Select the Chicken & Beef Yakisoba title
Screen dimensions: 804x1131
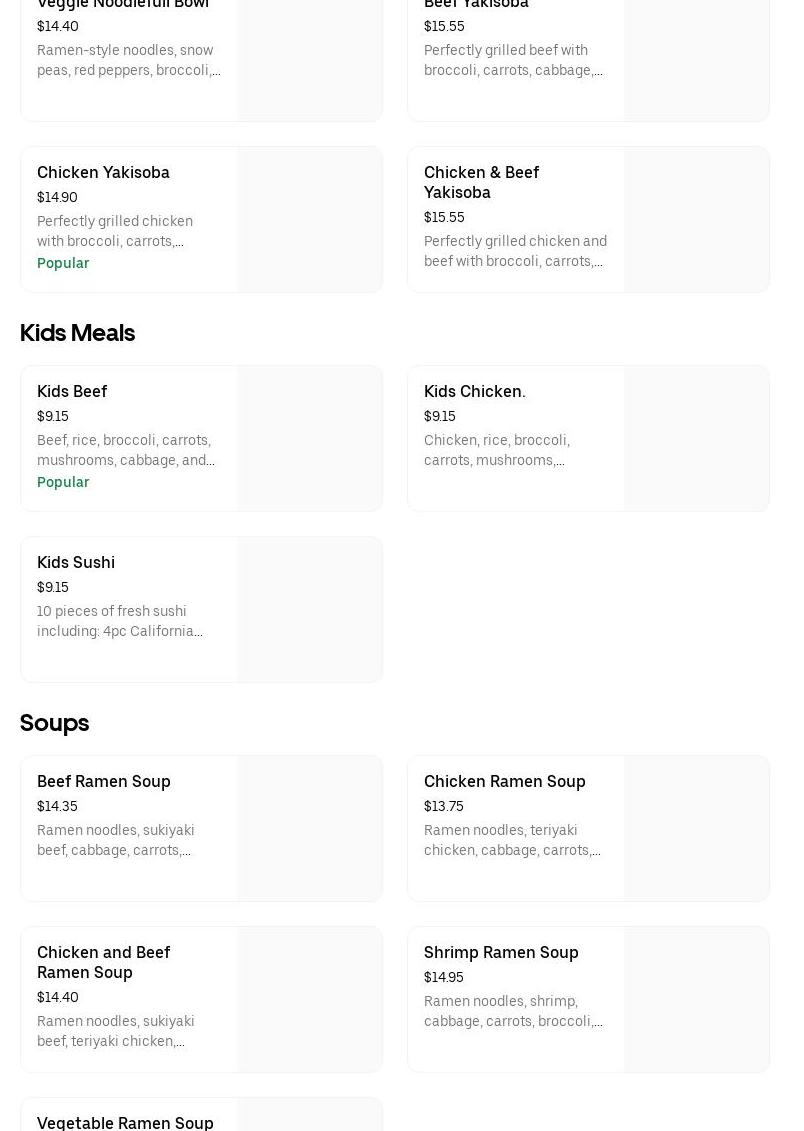(481, 182)
